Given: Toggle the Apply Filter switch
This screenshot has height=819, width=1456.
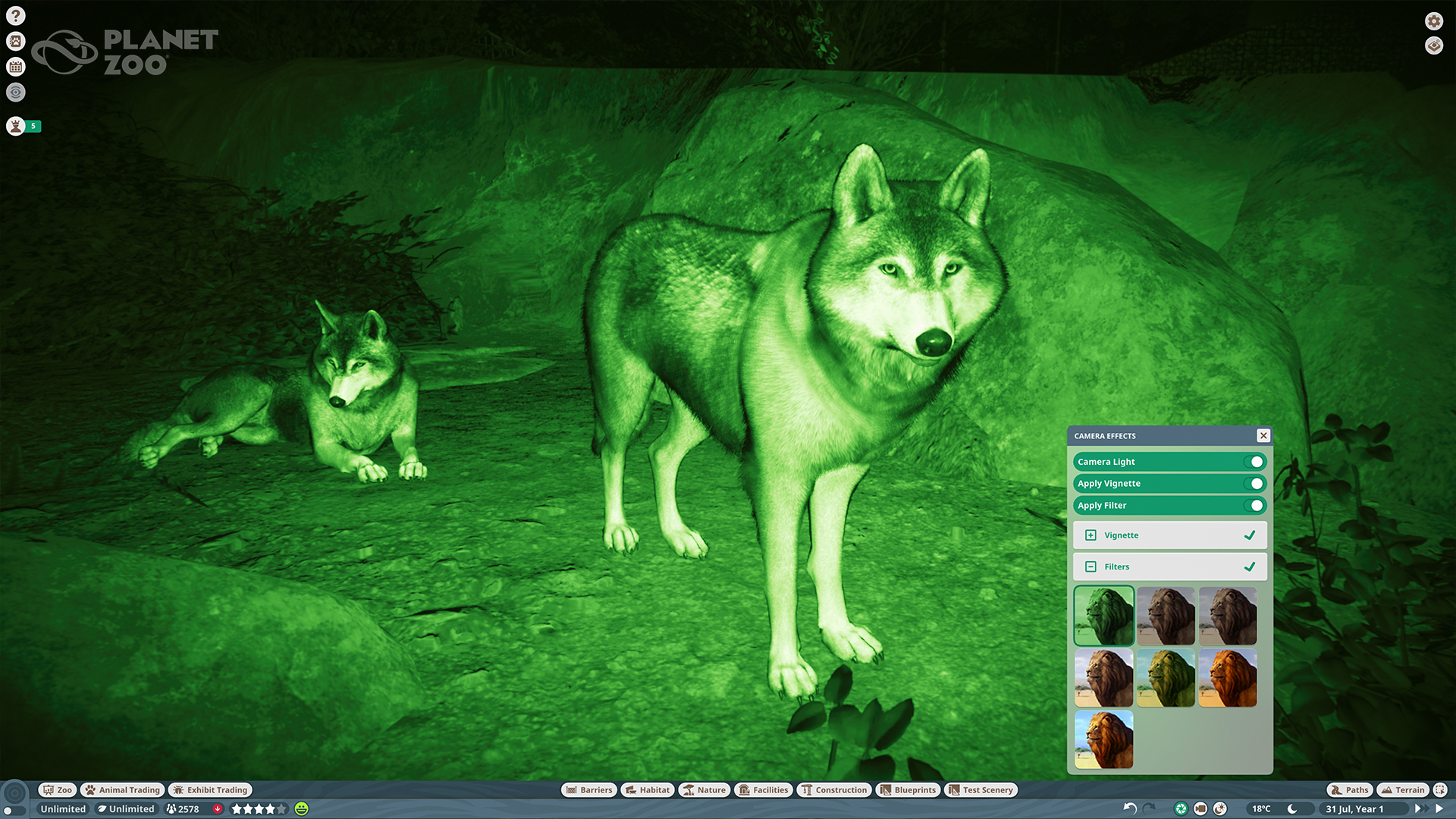Looking at the screenshot, I should point(1254,506).
